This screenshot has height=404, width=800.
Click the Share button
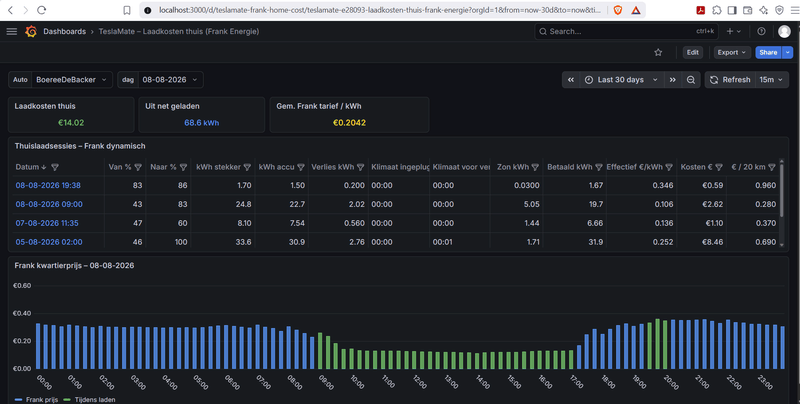[768, 53]
